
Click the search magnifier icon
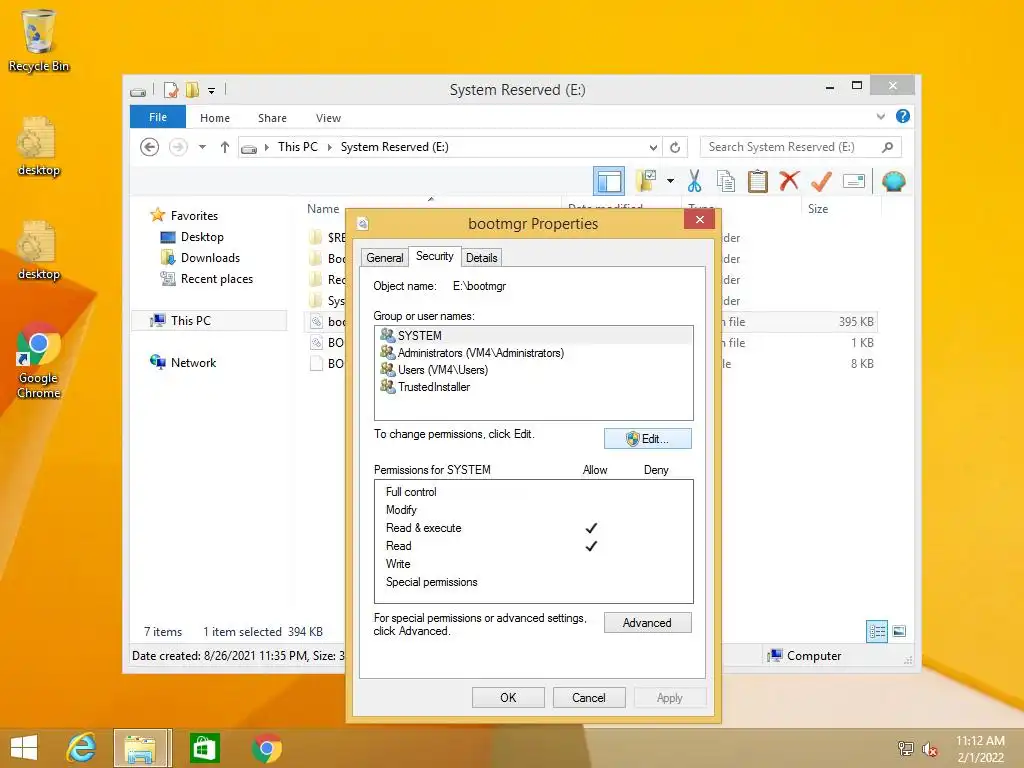point(888,147)
